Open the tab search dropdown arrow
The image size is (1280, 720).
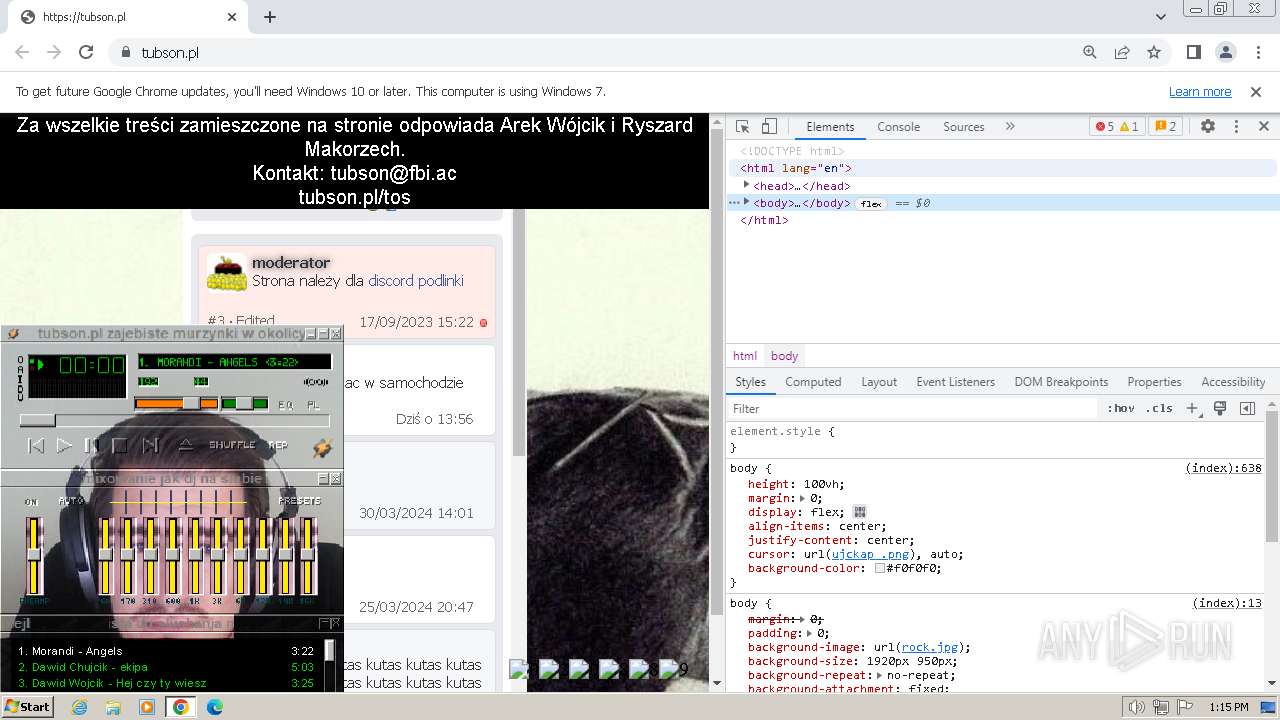click(x=1161, y=17)
